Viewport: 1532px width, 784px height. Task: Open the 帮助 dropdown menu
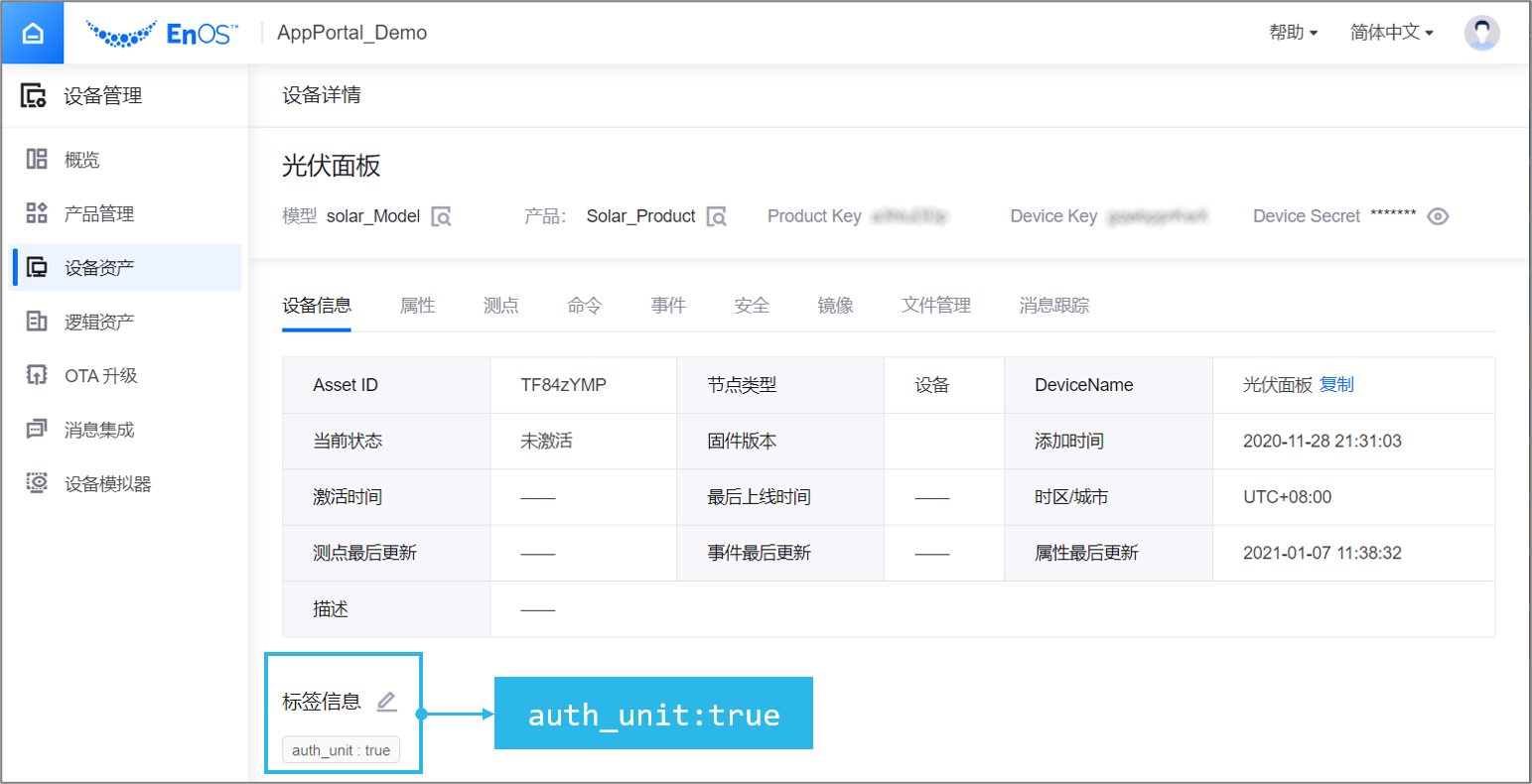1291,32
